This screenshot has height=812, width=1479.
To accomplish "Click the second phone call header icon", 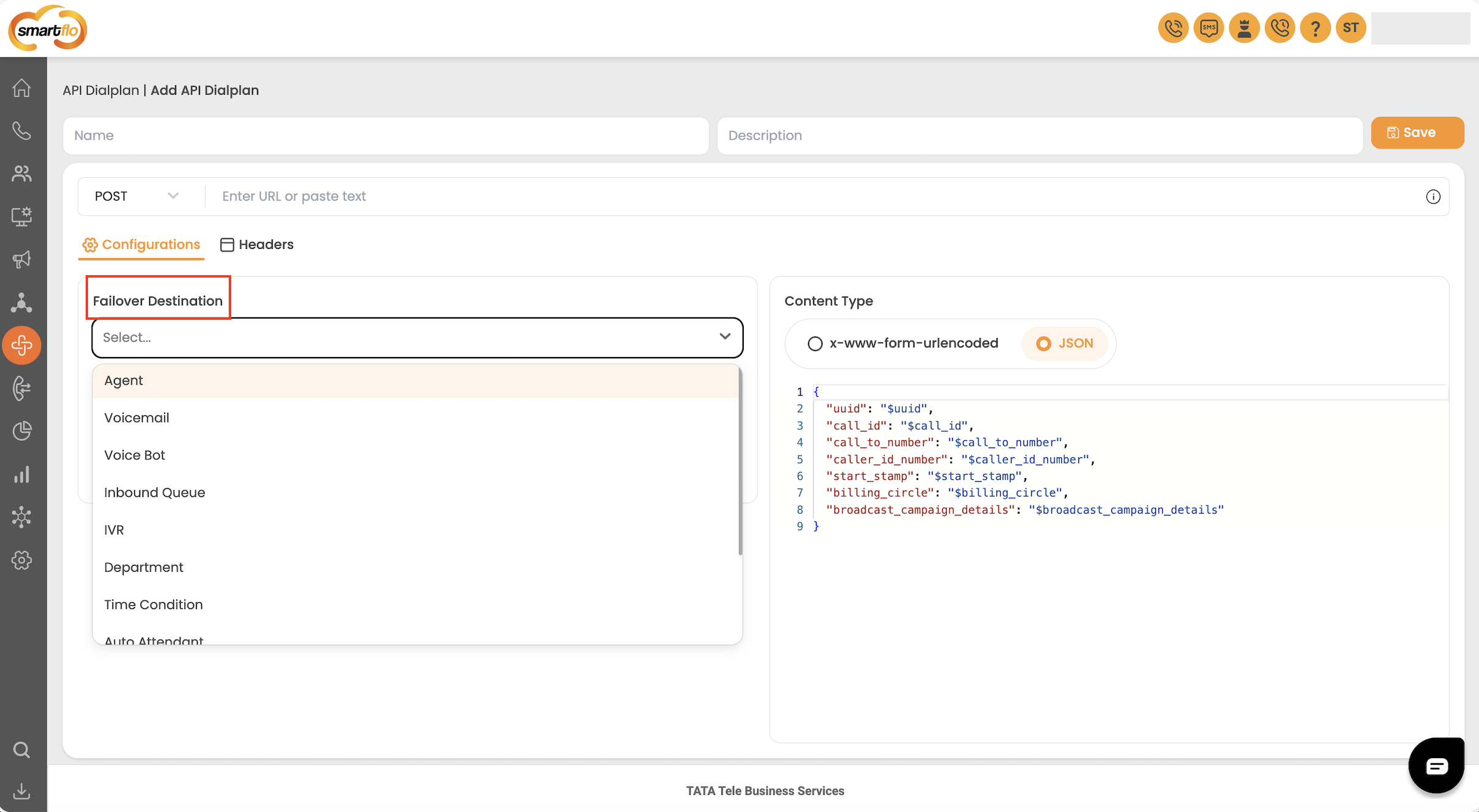I will tap(1280, 28).
